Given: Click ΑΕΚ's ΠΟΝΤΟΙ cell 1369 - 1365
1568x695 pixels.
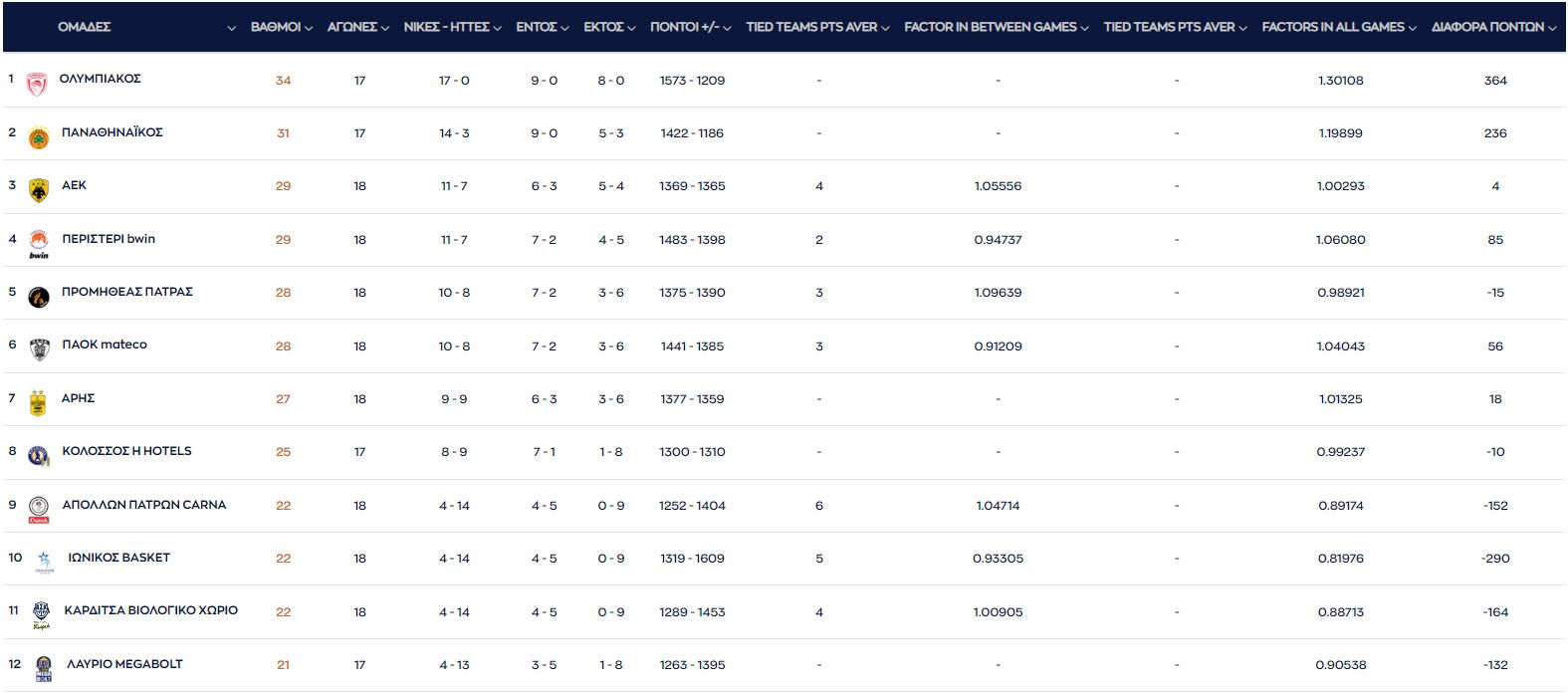Looking at the screenshot, I should pos(692,186).
